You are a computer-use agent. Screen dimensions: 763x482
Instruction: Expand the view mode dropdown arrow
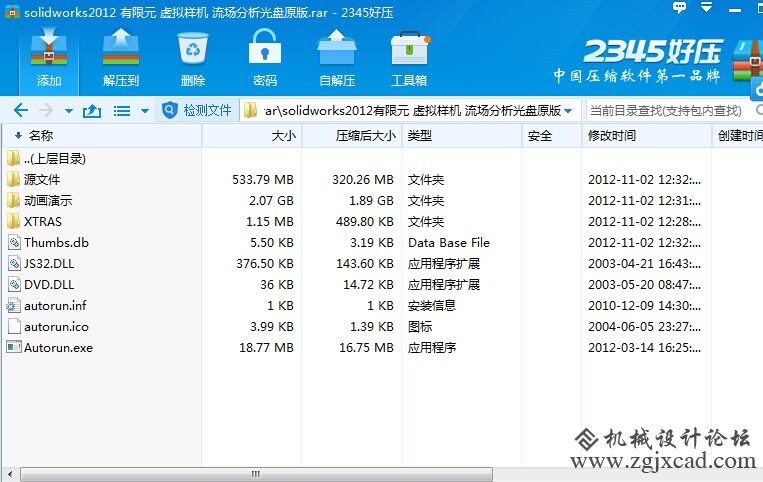(x=145, y=111)
